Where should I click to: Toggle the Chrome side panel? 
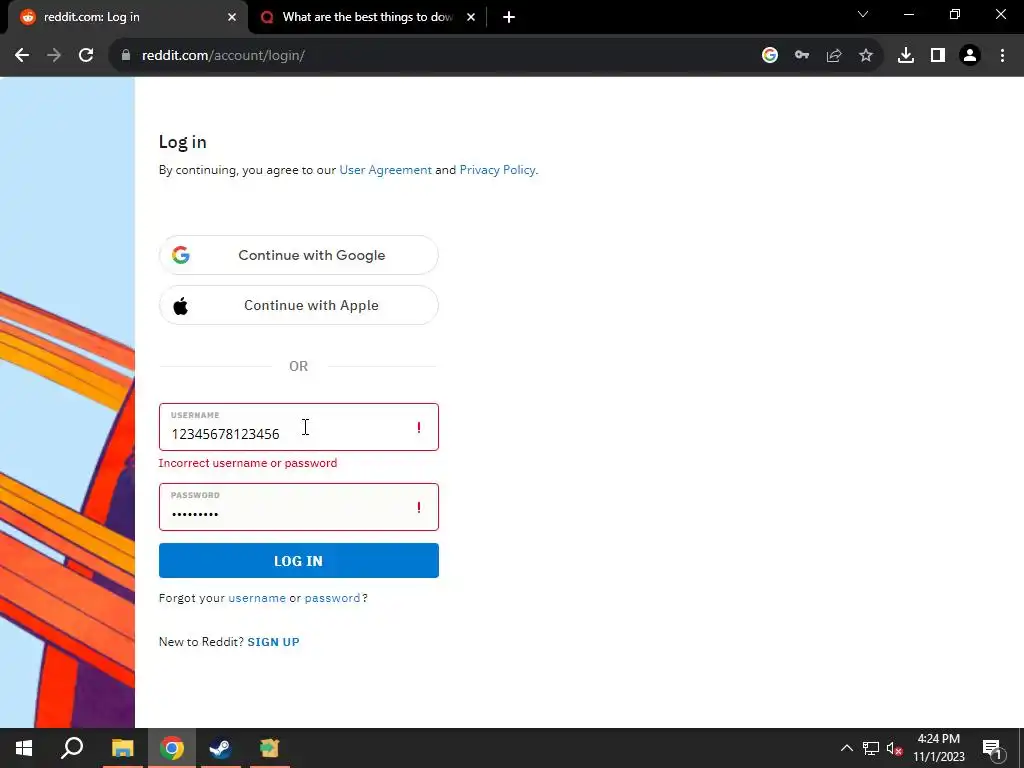[x=938, y=56]
